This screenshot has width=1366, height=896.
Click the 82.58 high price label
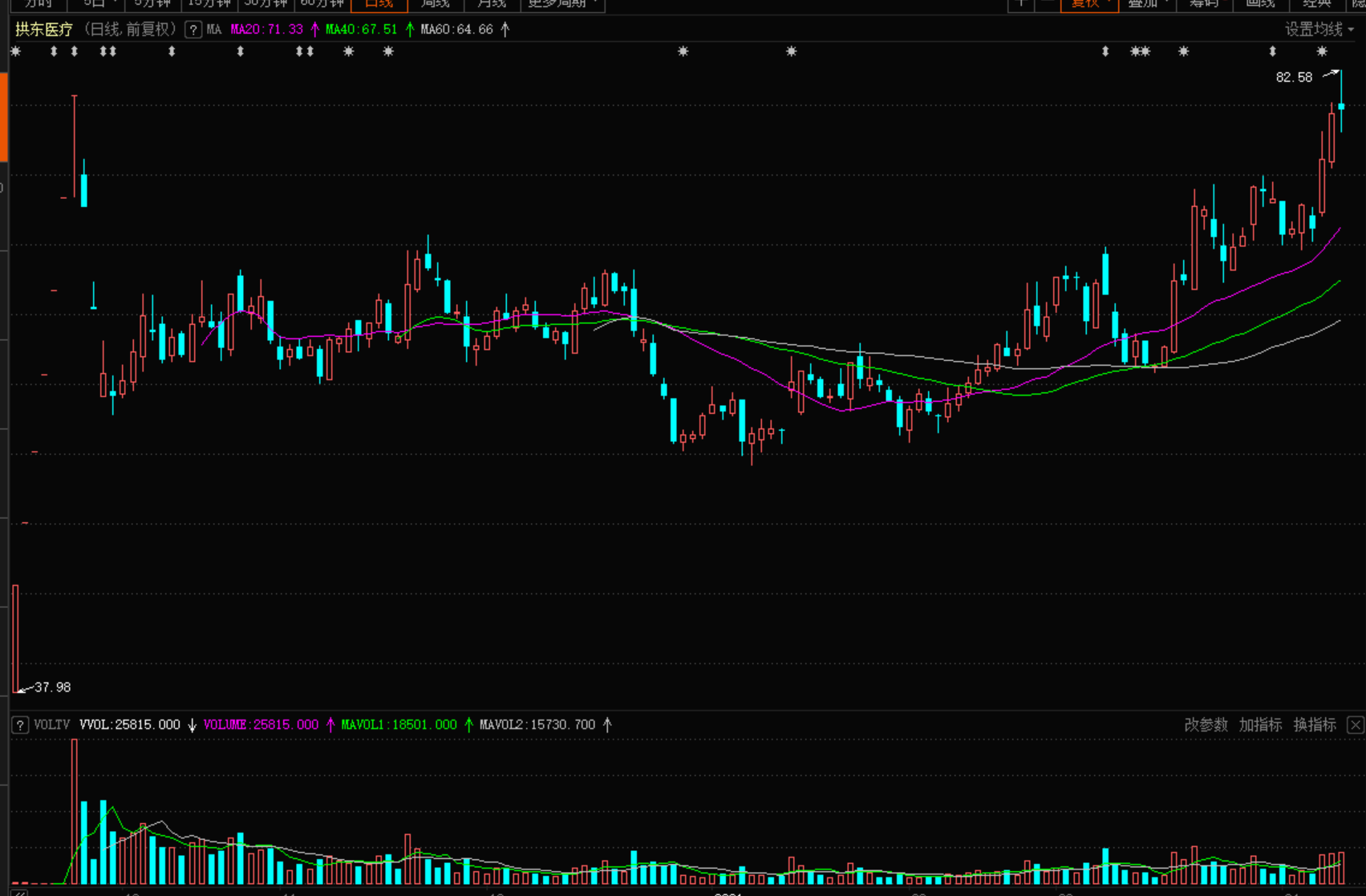[1294, 78]
